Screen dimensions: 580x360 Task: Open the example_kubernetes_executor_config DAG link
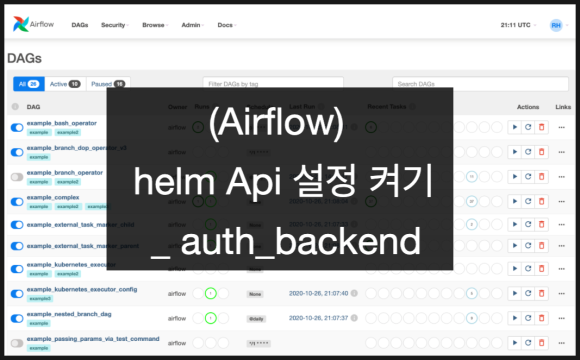point(82,289)
